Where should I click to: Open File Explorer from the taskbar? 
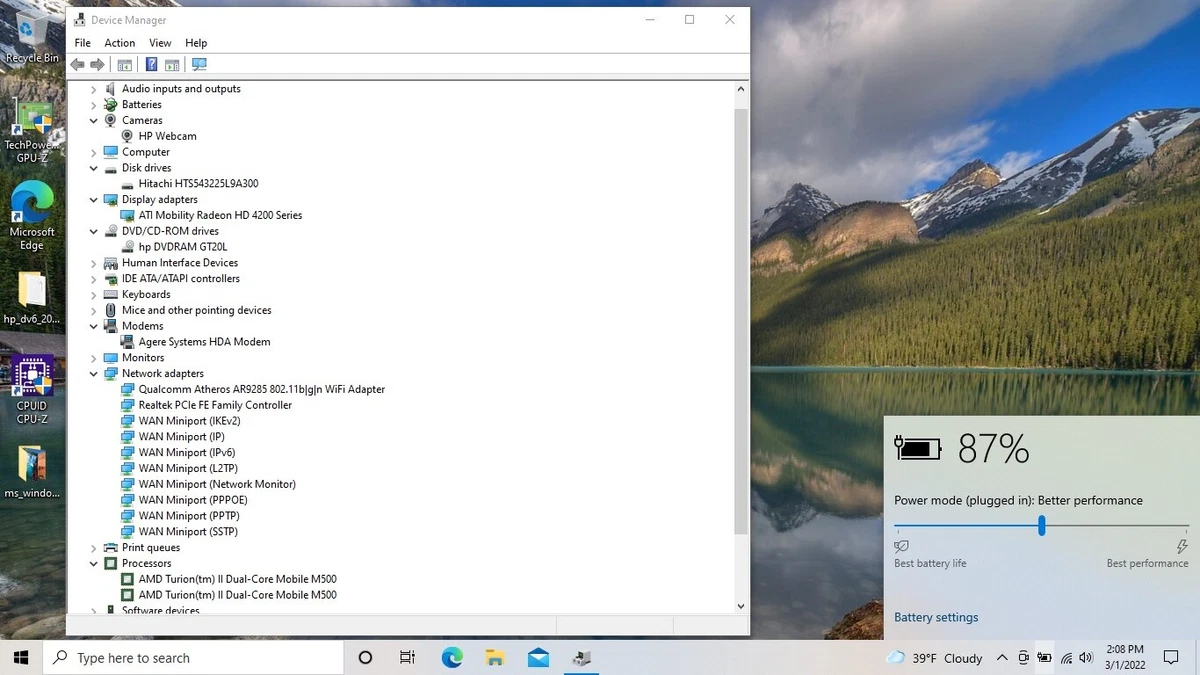point(495,658)
